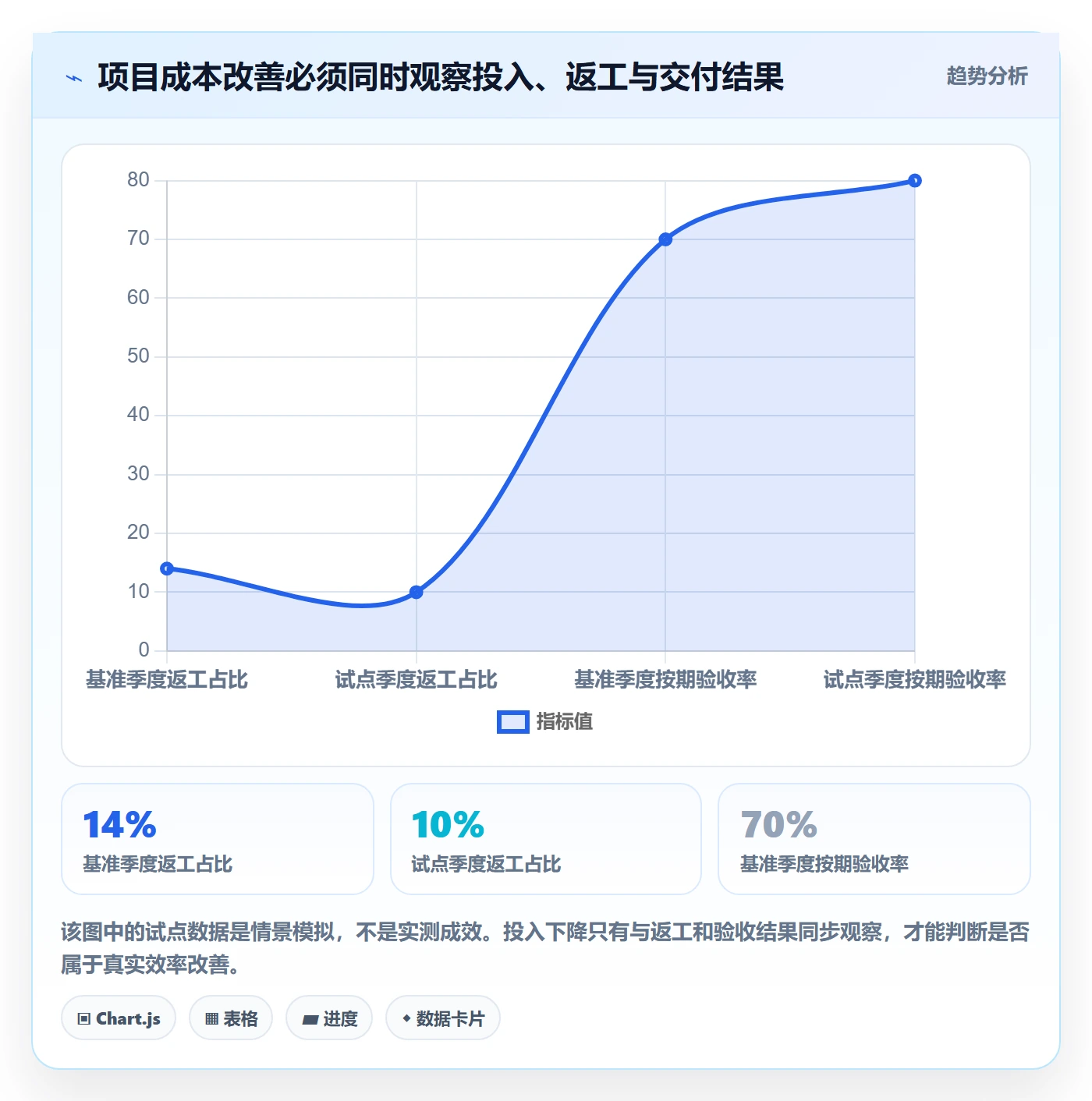Click the data point for 基准季度返工占比
Image resolution: width=1092 pixels, height=1101 pixels.
coord(167,568)
